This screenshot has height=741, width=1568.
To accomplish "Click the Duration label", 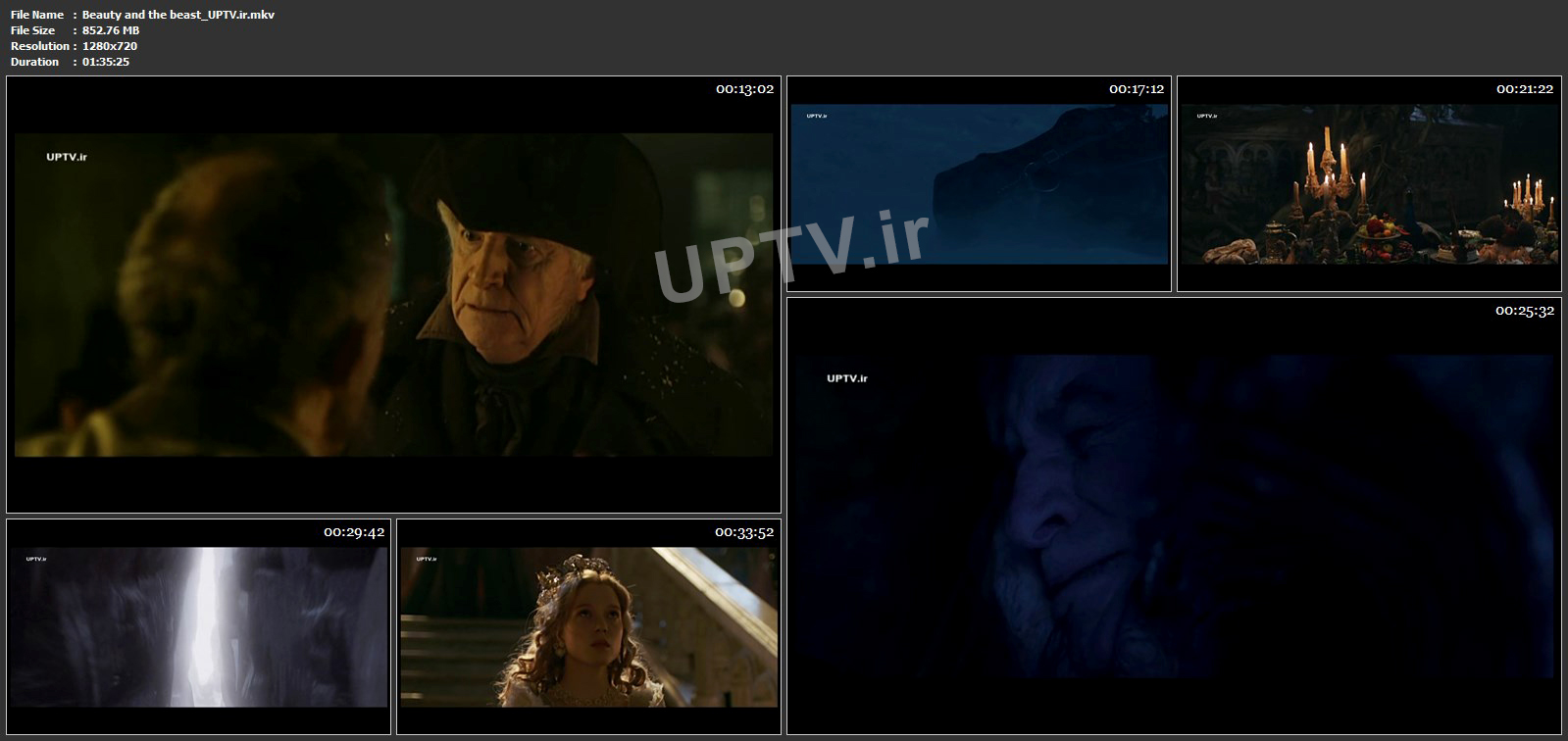I will point(35,62).
